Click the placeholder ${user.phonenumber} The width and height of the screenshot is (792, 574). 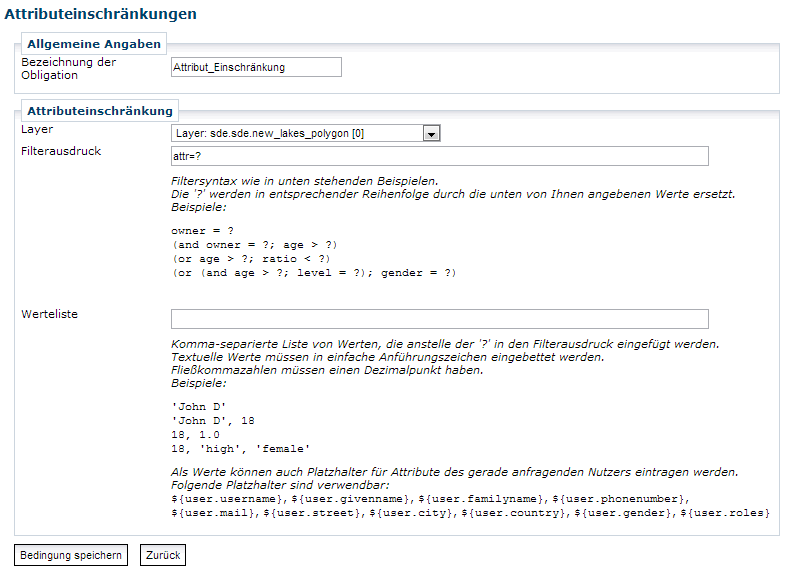coord(618,499)
